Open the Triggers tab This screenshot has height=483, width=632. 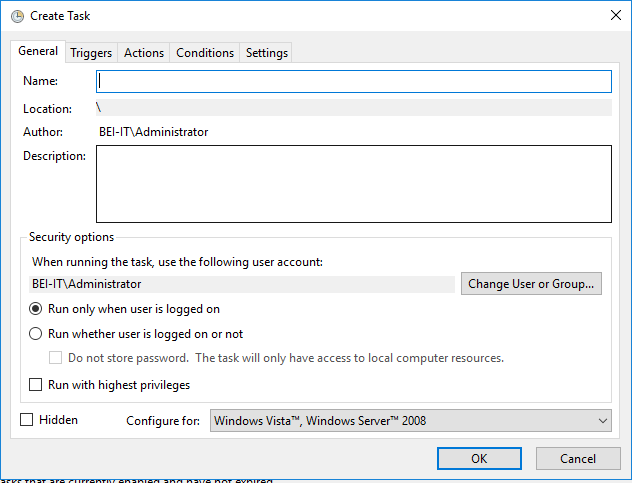pyautogui.click(x=91, y=53)
